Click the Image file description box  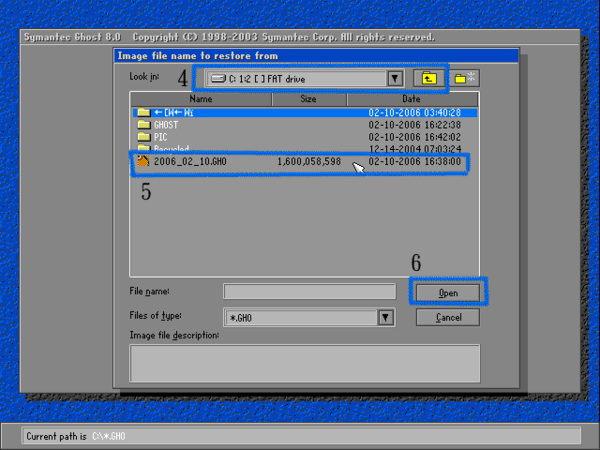[305, 364]
